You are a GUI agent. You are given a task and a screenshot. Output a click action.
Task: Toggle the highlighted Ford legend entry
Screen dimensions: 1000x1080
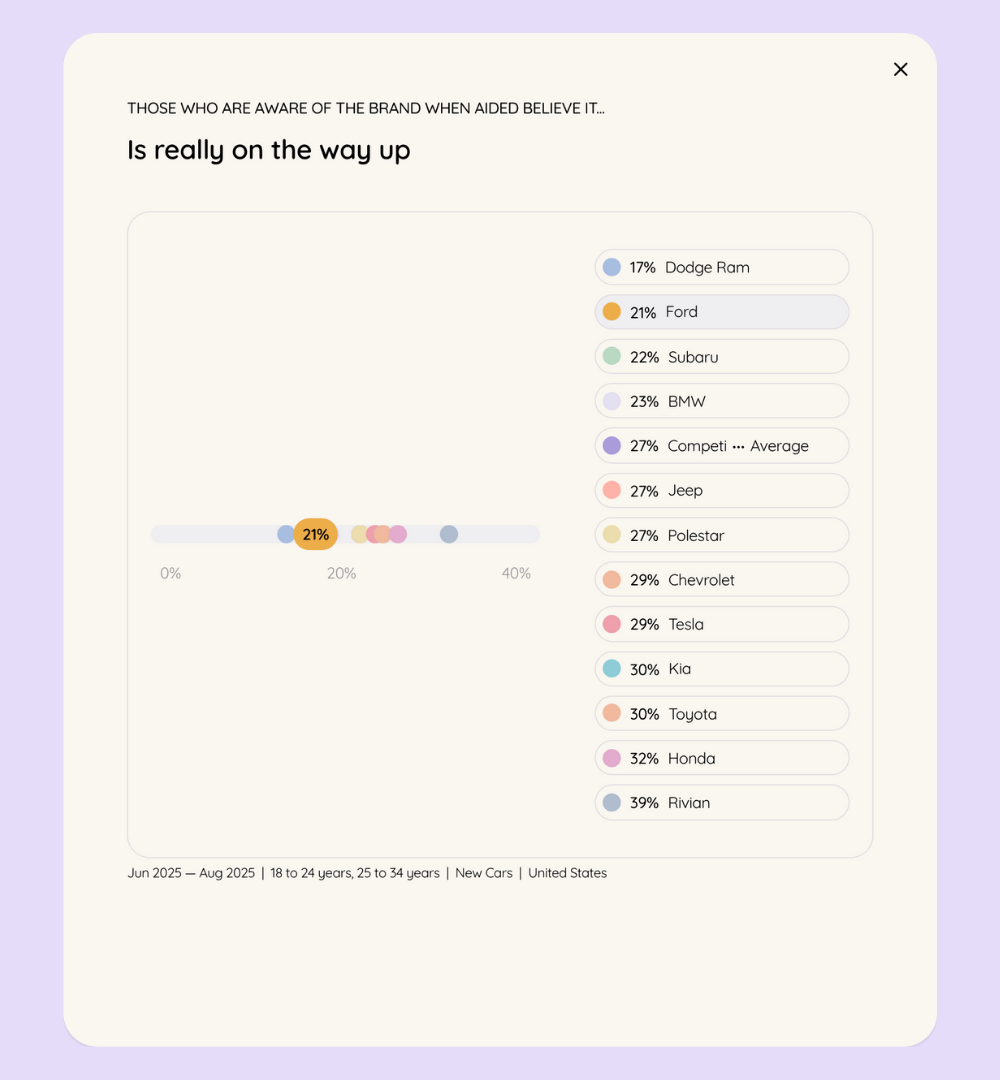pyautogui.click(x=722, y=312)
